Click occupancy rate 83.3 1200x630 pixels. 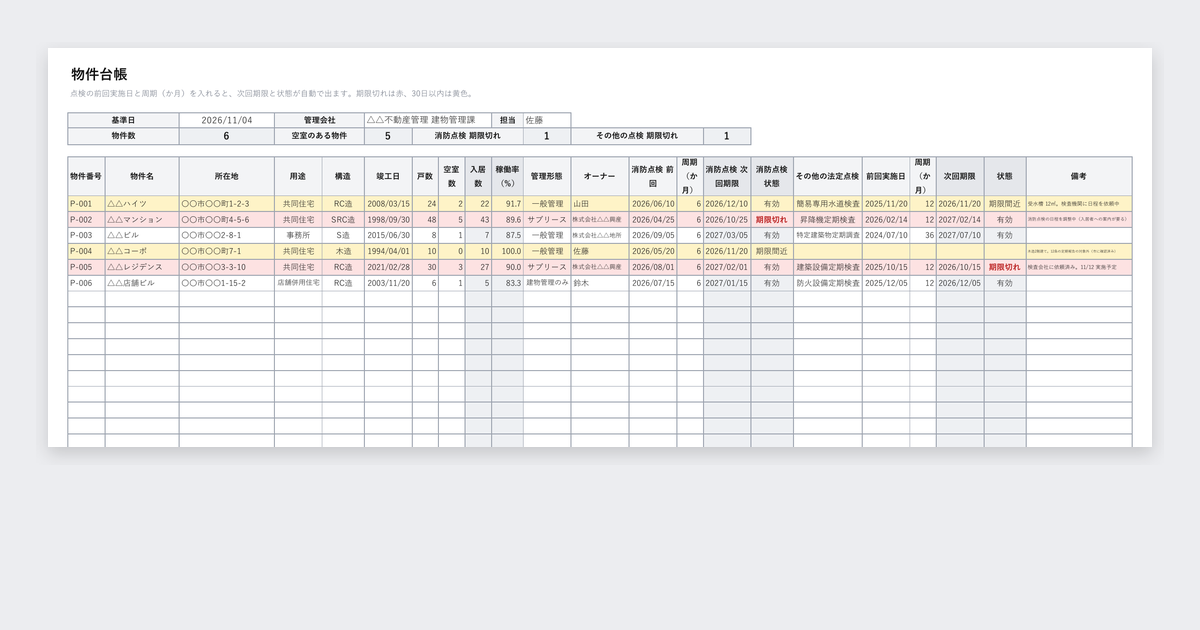click(507, 283)
